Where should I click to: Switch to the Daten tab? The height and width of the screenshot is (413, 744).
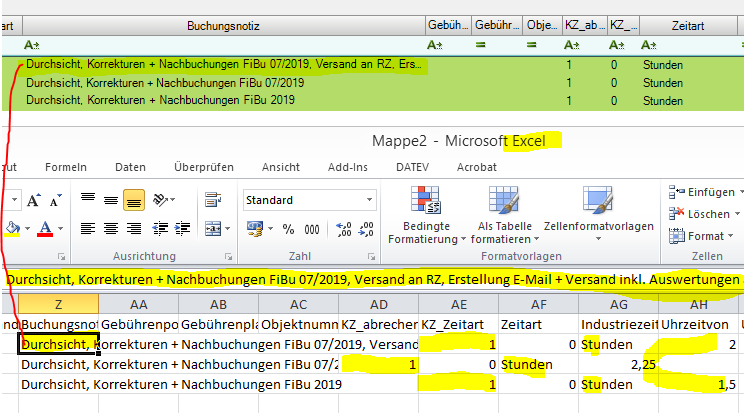130,167
